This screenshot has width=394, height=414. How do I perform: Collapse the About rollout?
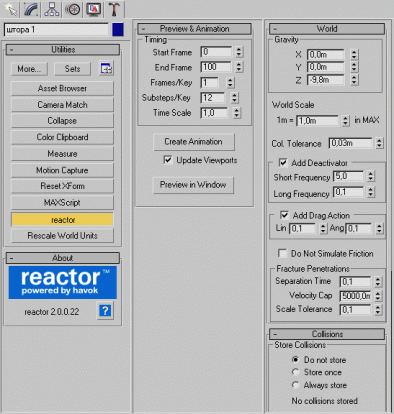point(63,258)
